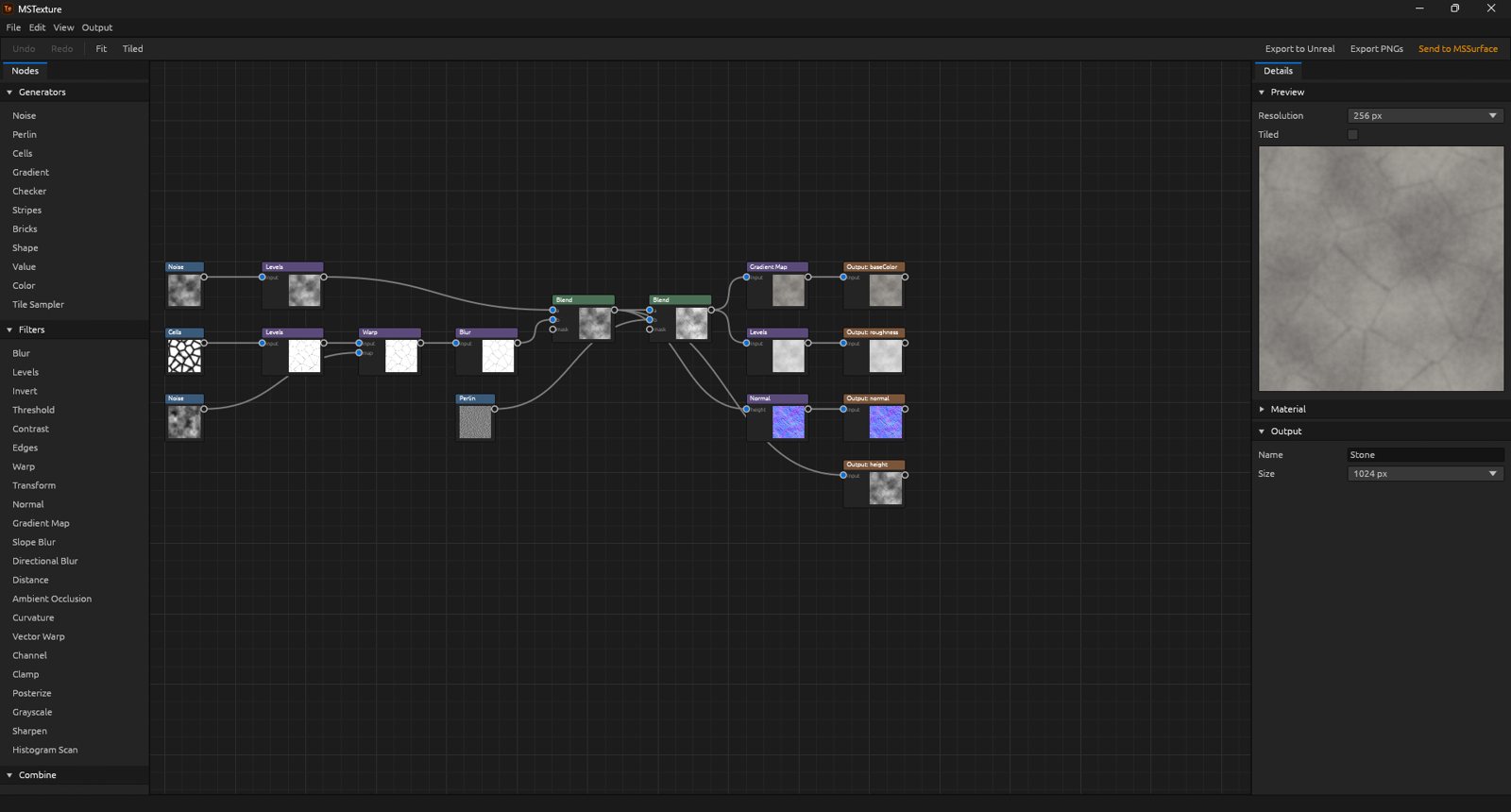Viewport: 1511px width, 812px height.
Task: Select the Output normal node
Action: click(x=874, y=417)
